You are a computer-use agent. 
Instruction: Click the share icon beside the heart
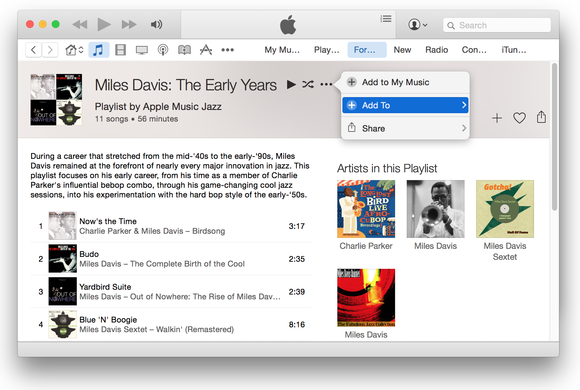tap(541, 117)
